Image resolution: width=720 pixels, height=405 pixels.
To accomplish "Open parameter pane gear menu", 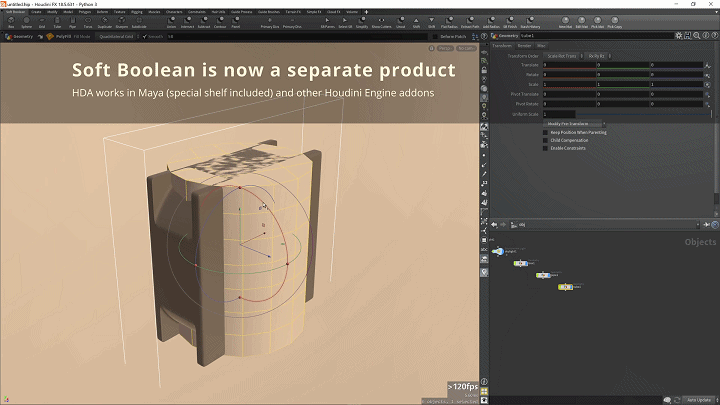I will point(679,35).
